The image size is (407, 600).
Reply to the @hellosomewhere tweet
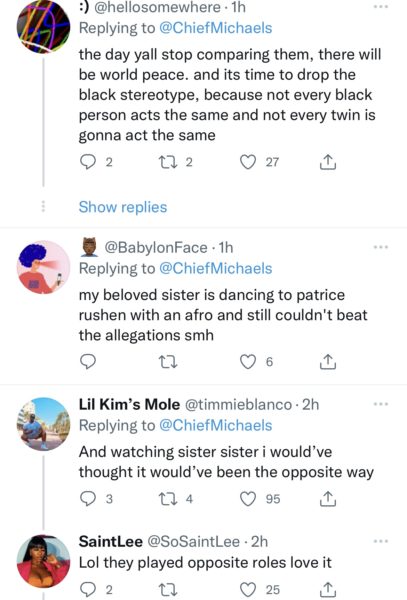[x=88, y=162]
